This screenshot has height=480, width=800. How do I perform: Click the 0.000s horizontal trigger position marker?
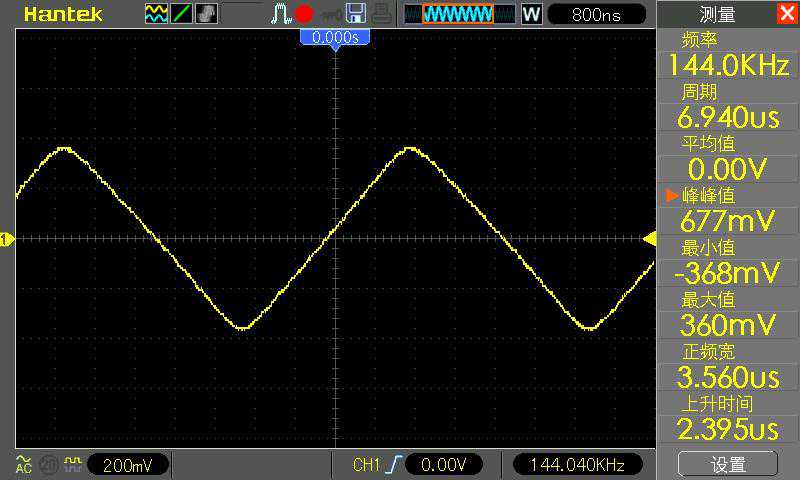tap(336, 37)
